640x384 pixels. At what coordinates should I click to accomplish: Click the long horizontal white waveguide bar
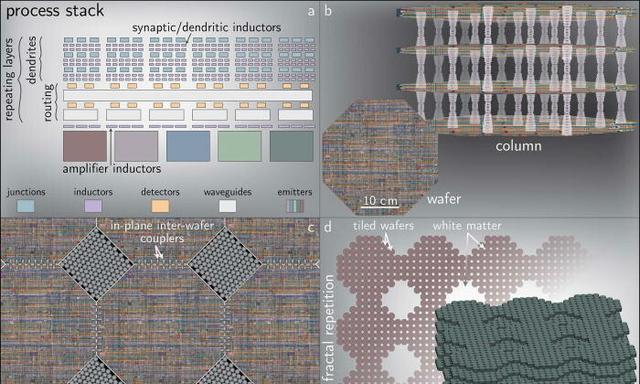pyautogui.click(x=188, y=95)
